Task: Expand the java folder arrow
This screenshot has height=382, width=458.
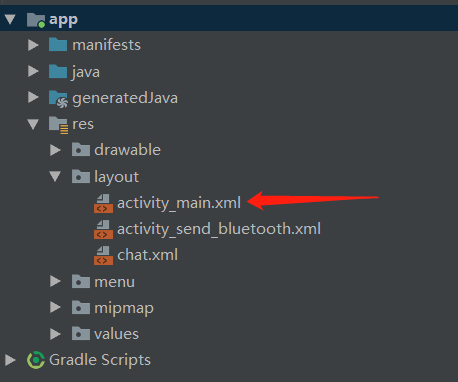Action: point(33,71)
